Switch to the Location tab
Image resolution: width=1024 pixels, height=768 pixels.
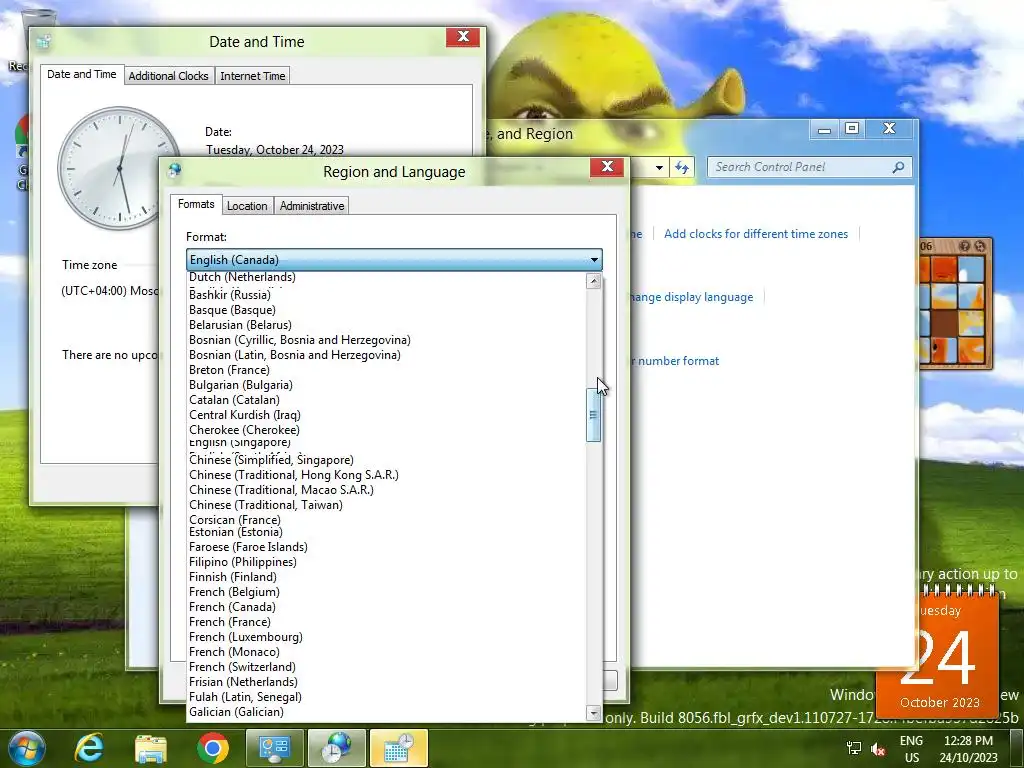click(x=247, y=206)
